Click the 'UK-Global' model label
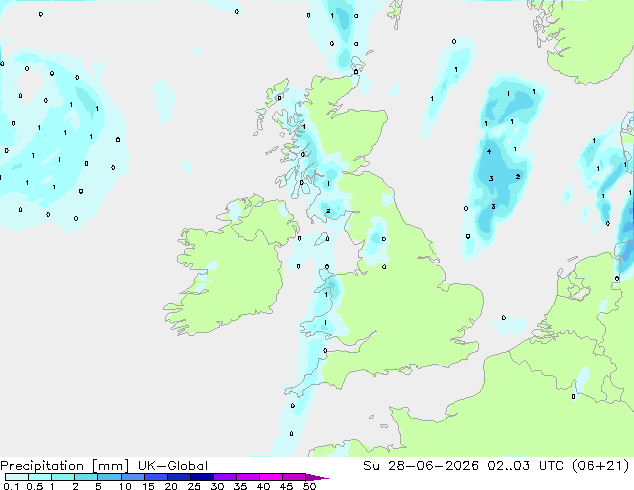 pos(173,466)
